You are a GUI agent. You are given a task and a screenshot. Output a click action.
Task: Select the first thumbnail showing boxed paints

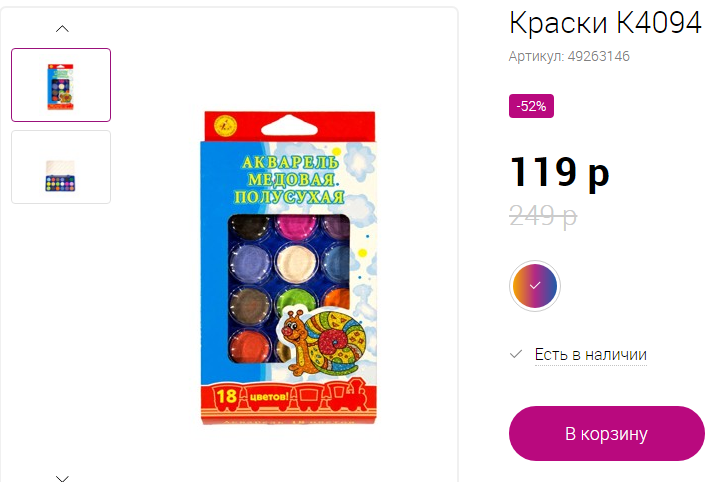61,85
